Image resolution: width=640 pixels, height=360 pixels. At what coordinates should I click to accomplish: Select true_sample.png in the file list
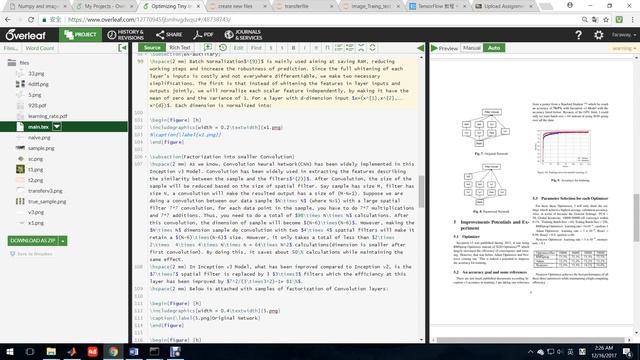pyautogui.click(x=47, y=201)
